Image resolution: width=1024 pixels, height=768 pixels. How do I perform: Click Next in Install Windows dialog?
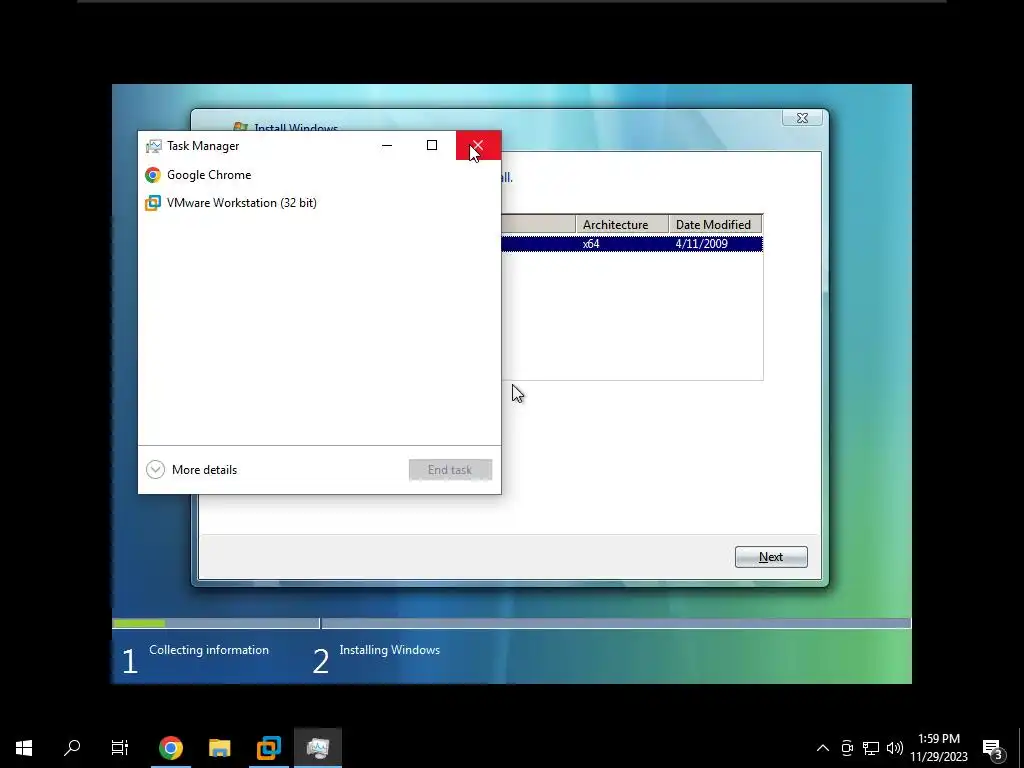coord(771,557)
